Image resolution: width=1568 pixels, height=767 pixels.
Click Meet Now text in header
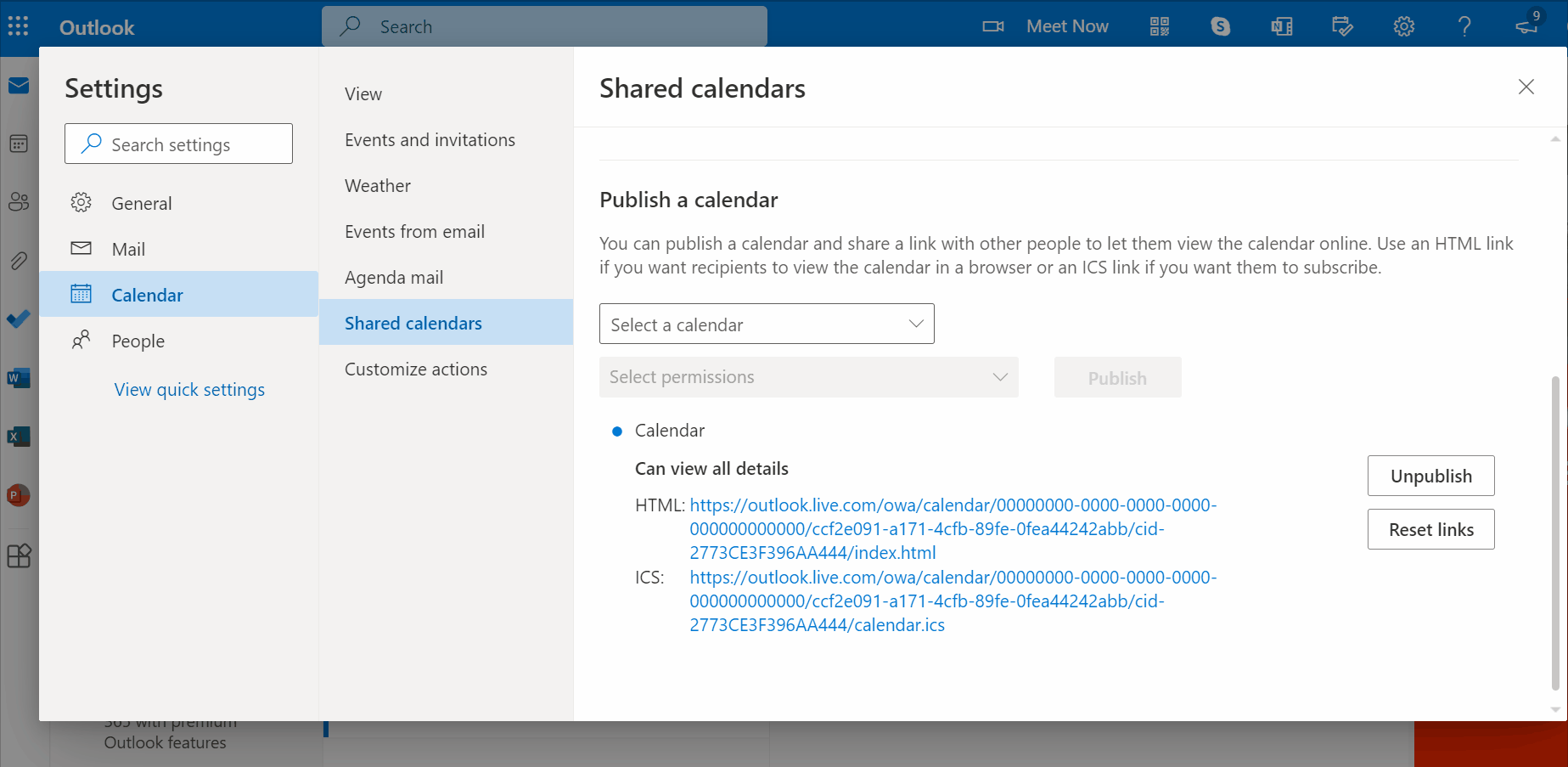point(1067,26)
